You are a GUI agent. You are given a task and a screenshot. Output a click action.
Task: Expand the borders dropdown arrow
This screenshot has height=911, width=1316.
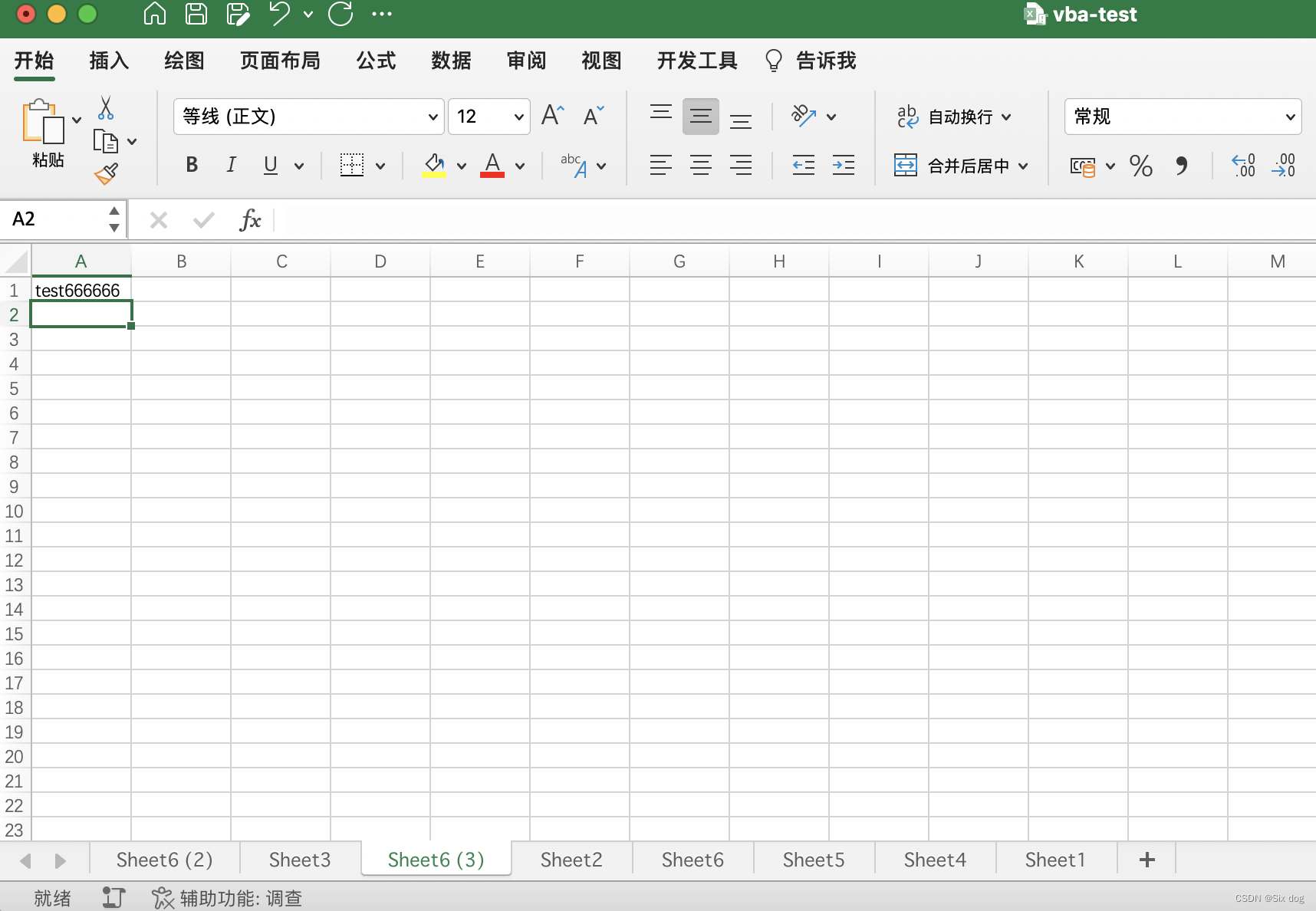click(380, 166)
